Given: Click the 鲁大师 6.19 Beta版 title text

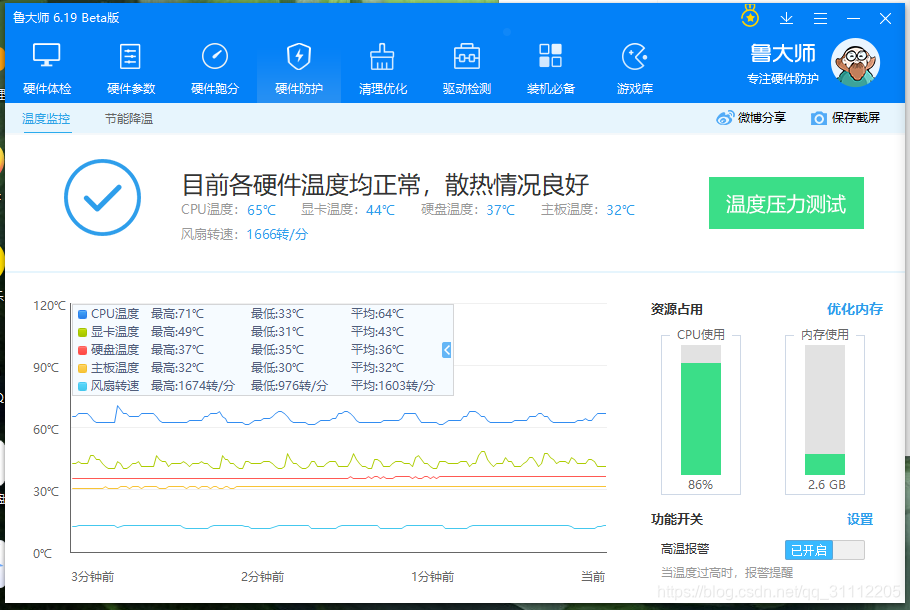Looking at the screenshot, I should click(x=66, y=18).
